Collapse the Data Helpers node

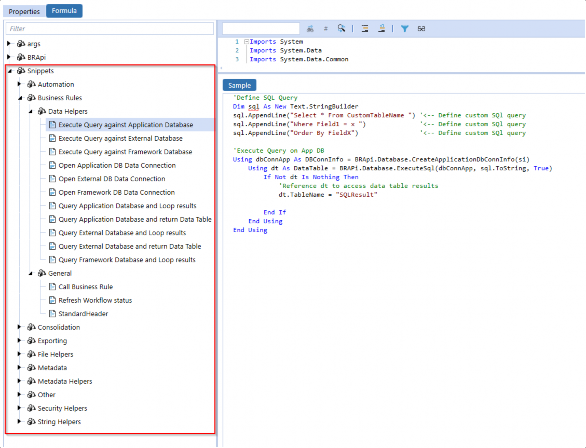pos(31,111)
